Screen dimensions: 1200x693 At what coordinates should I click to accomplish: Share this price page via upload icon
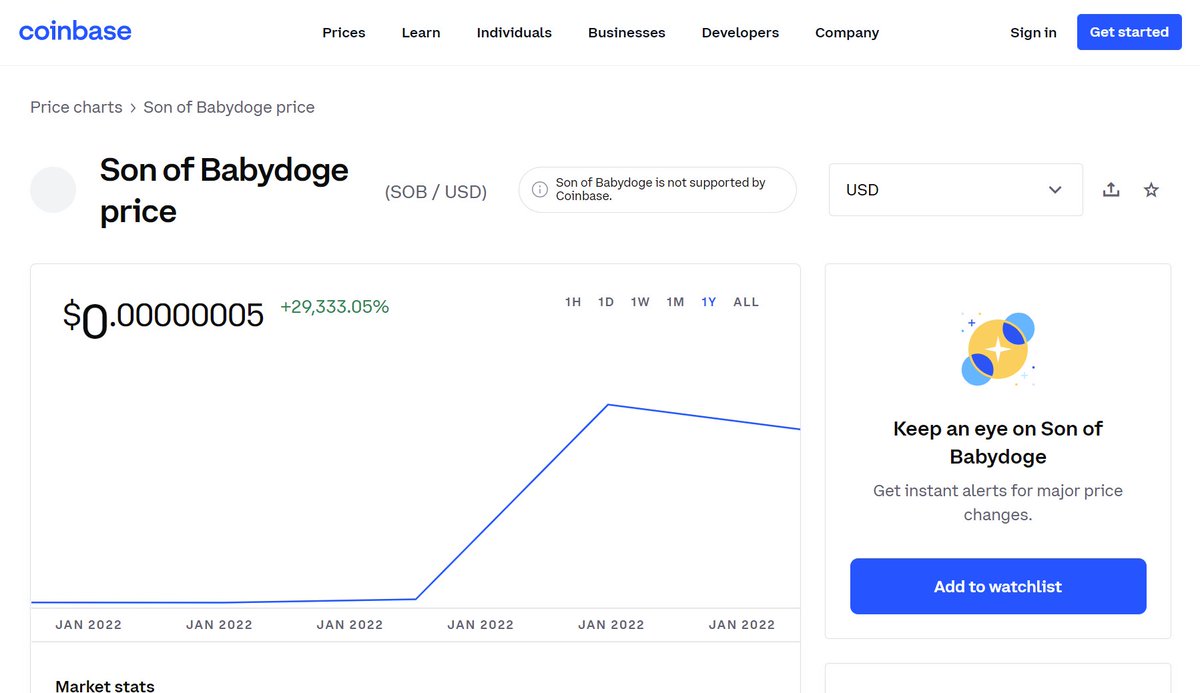click(1111, 190)
